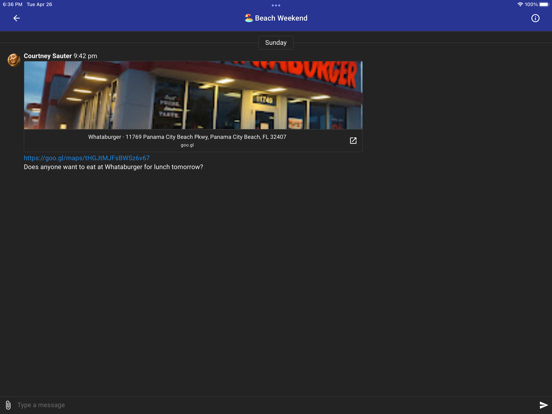This screenshot has height=414, width=552.
Task: Focus the Type a message field
Action: (x=276, y=405)
